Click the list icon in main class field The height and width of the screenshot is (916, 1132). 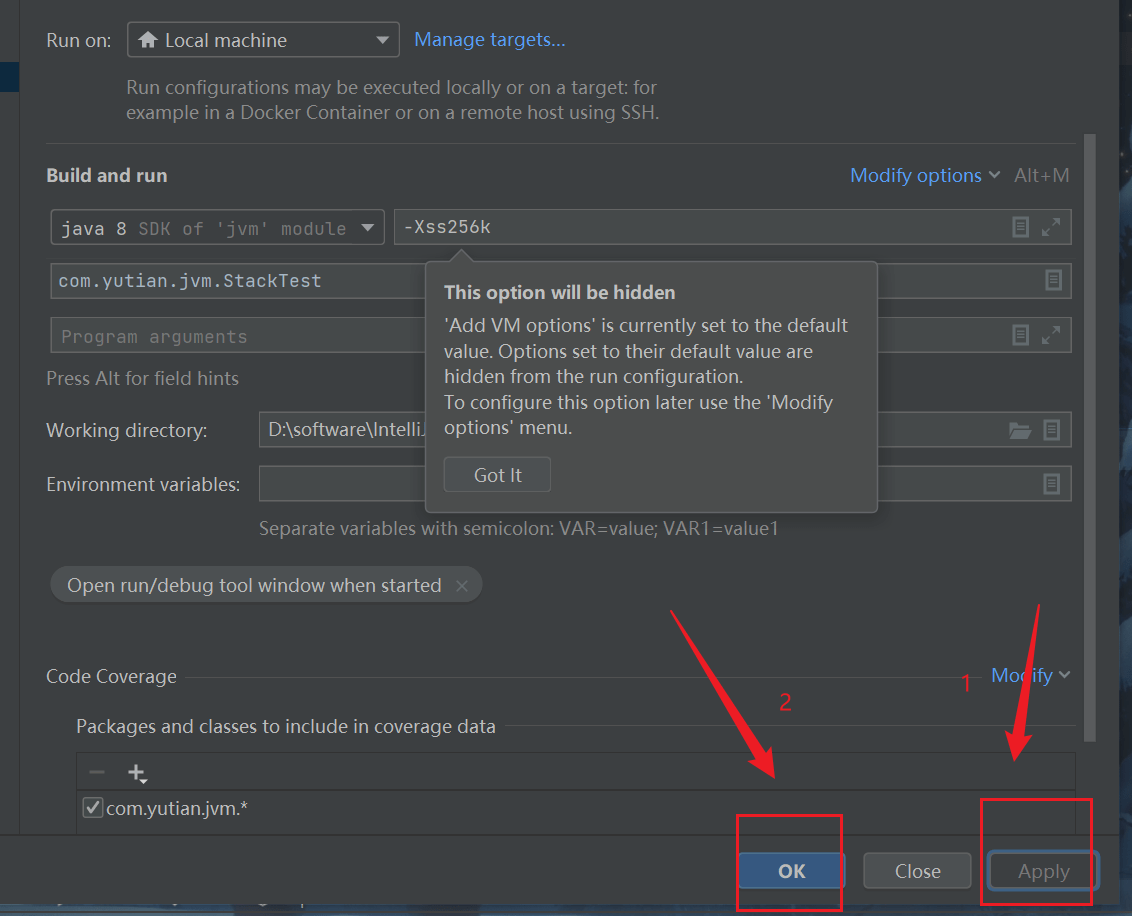click(1053, 281)
